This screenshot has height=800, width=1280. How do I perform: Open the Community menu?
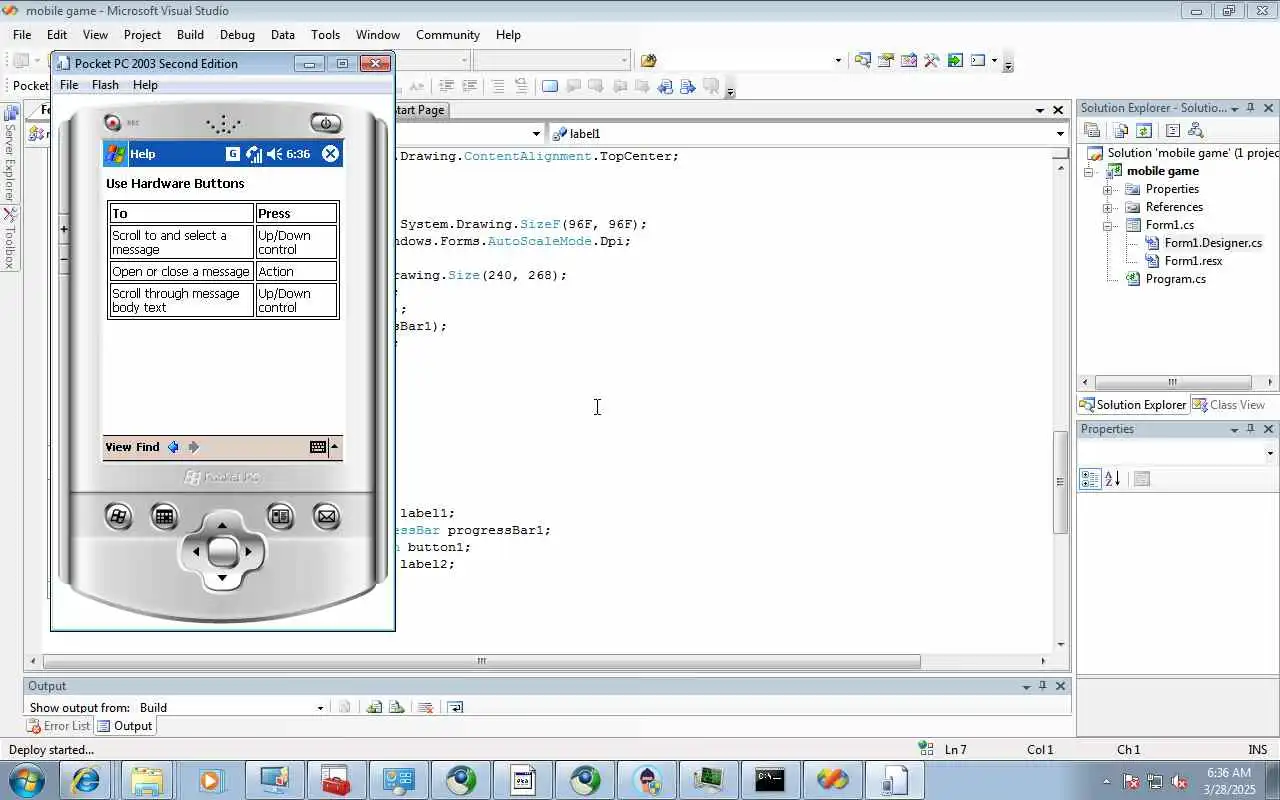(448, 34)
